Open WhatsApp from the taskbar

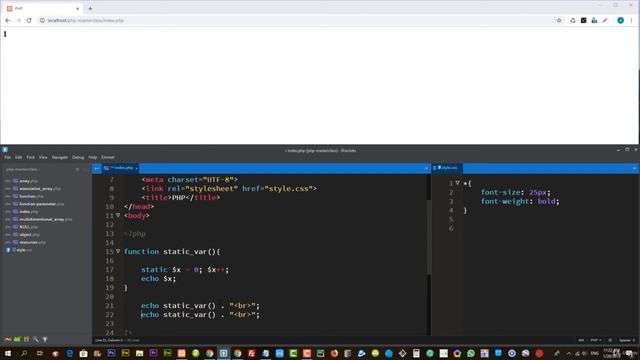(x=471, y=353)
